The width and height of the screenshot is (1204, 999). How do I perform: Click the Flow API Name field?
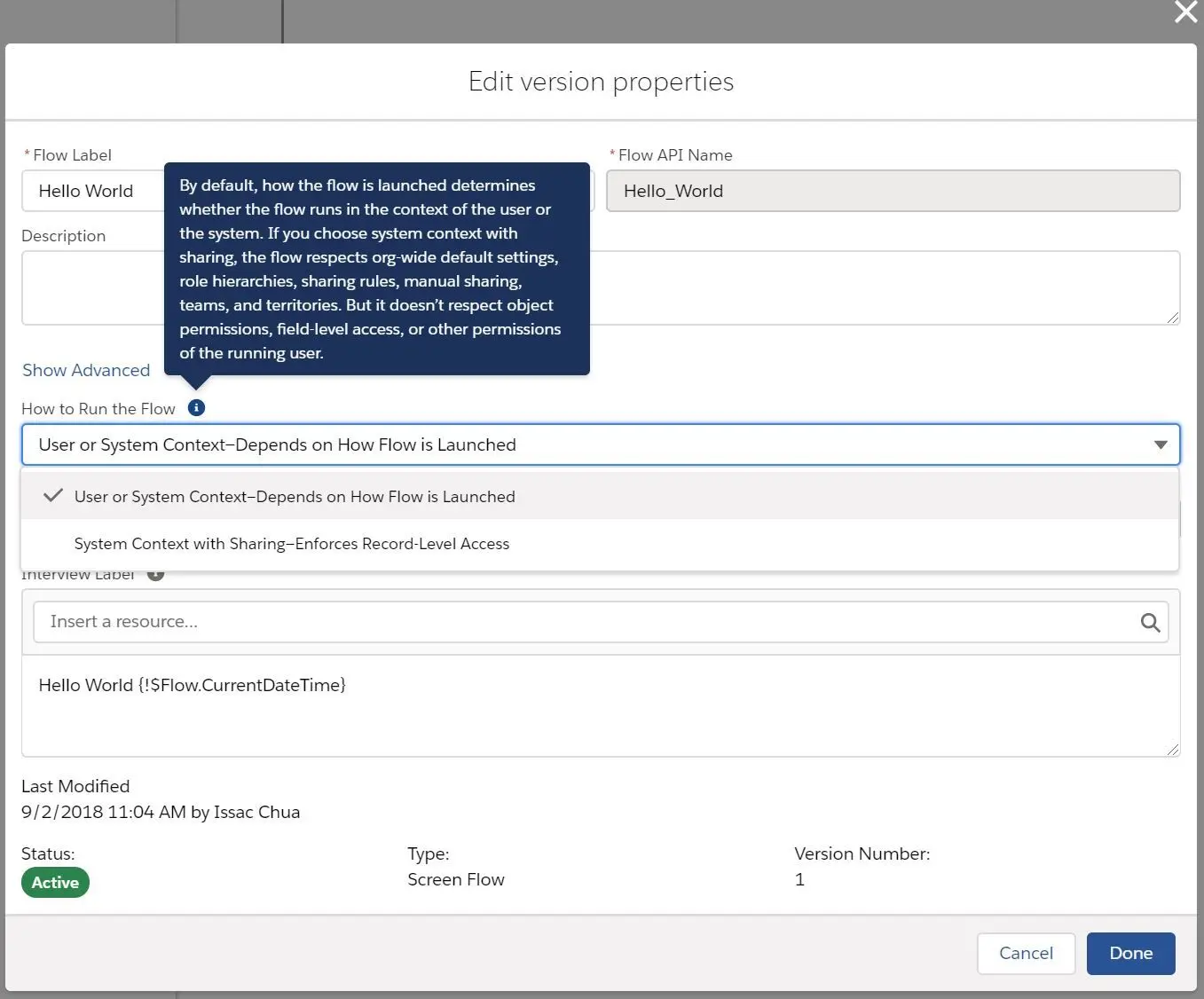click(x=893, y=191)
